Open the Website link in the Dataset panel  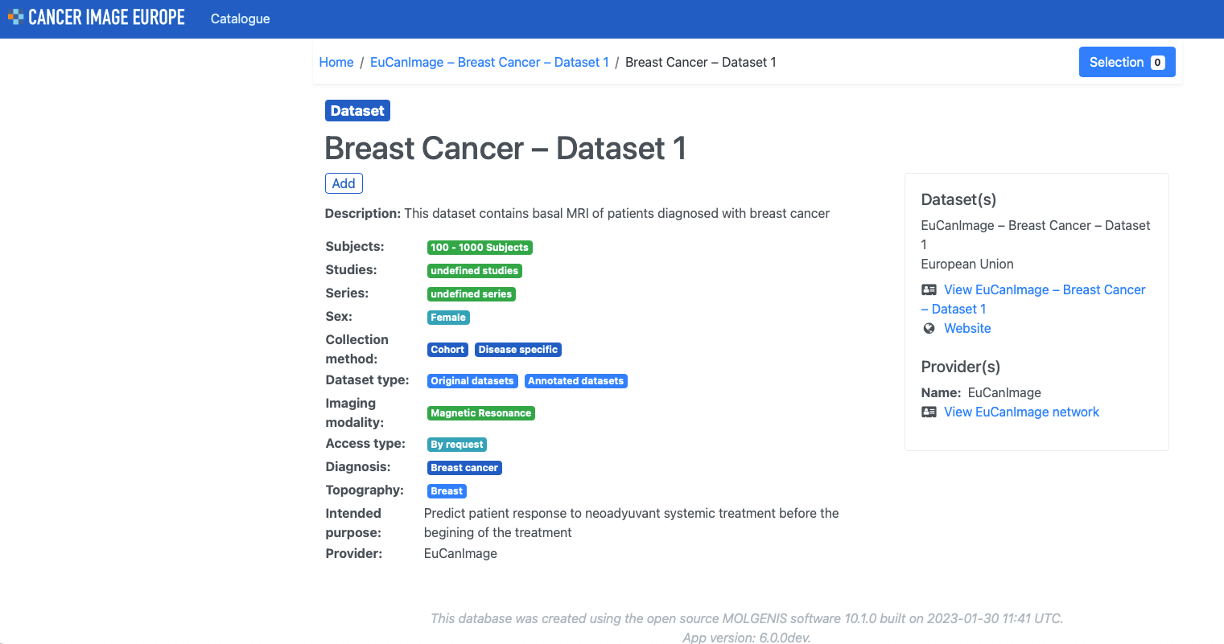coord(967,328)
